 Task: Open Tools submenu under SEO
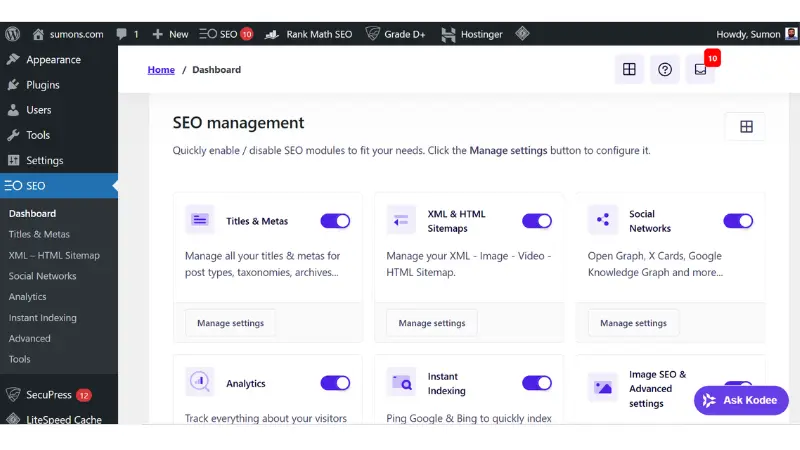[x=19, y=359]
